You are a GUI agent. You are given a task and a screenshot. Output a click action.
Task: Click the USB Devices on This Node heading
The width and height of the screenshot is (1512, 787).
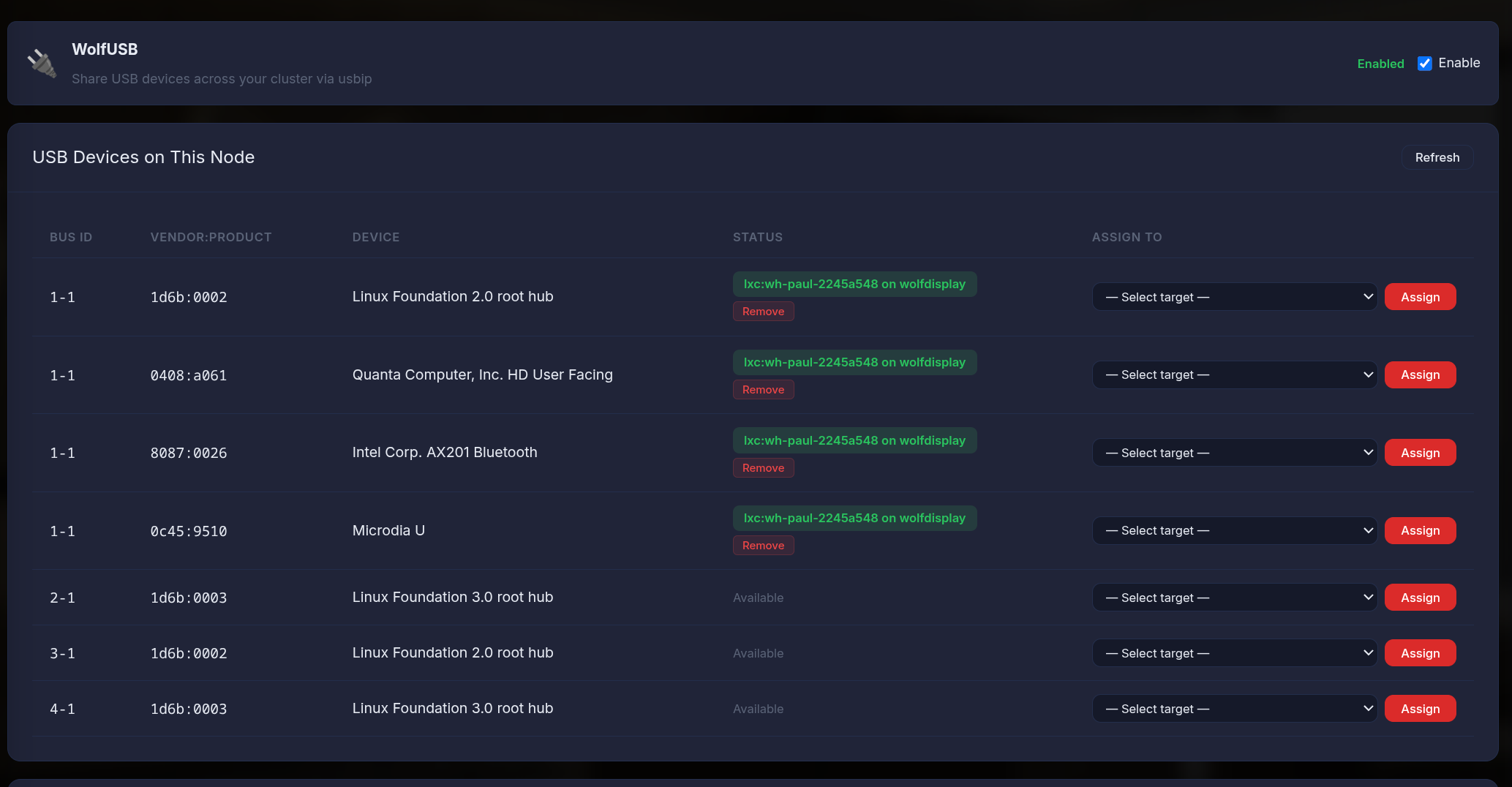[143, 157]
